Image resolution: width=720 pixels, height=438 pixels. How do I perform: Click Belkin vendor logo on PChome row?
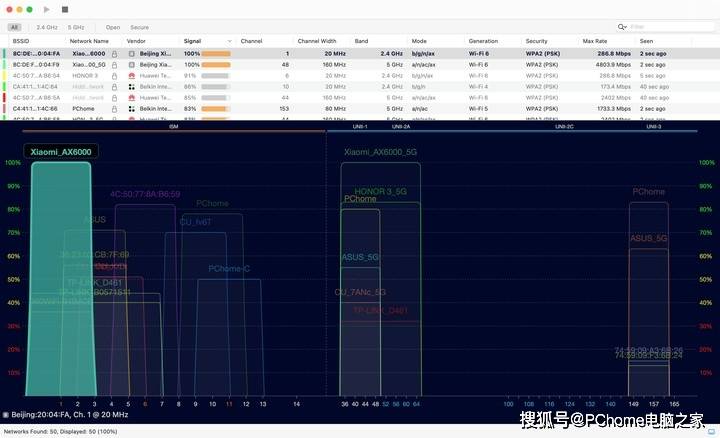click(132, 109)
